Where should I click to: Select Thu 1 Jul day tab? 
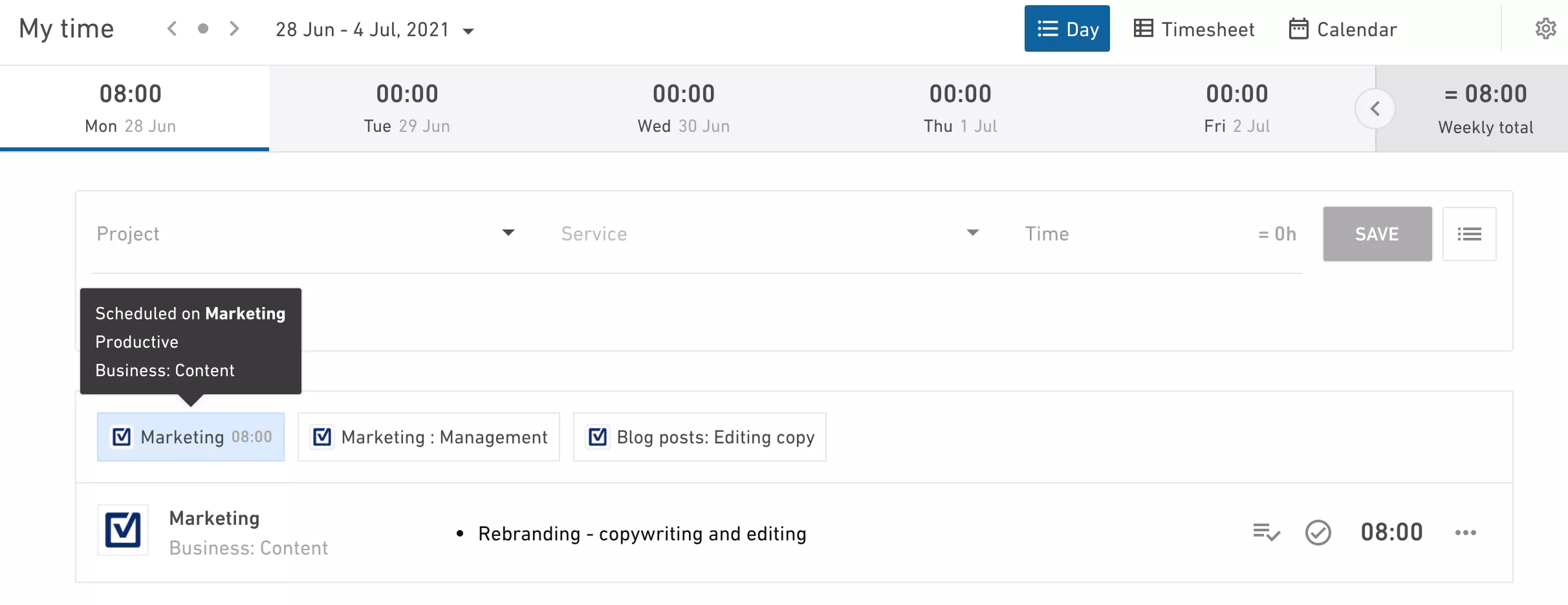(961, 108)
